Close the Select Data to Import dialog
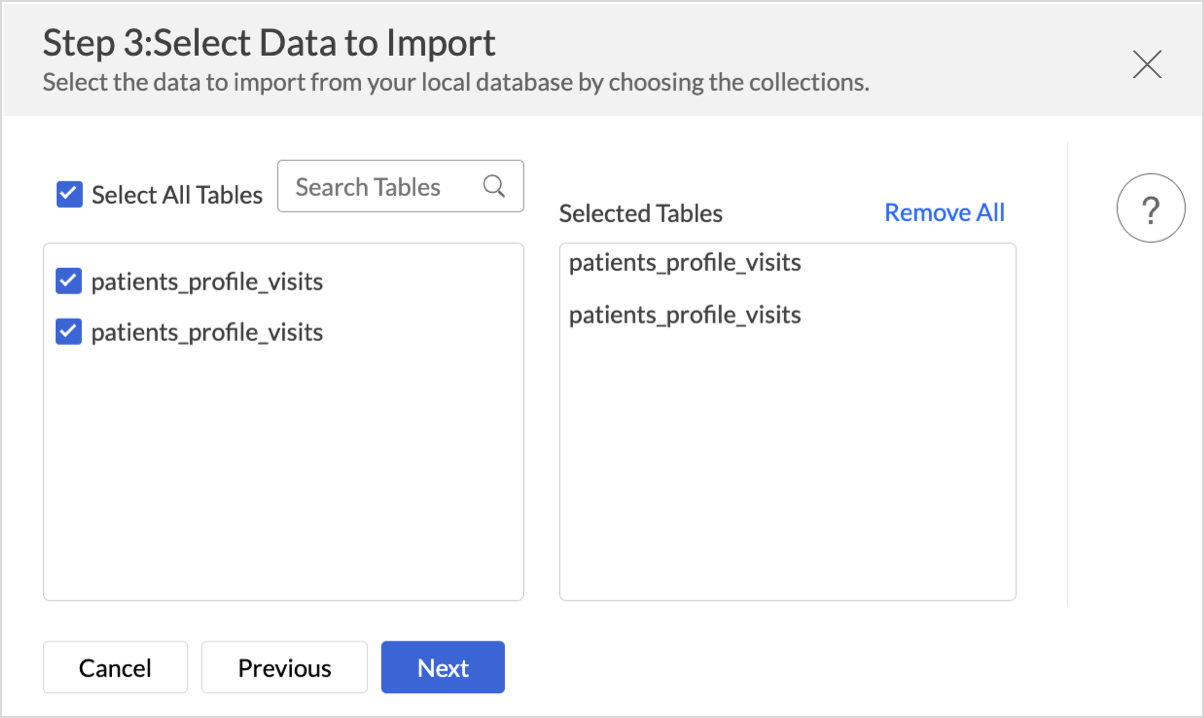The height and width of the screenshot is (718, 1204). 1146,65
